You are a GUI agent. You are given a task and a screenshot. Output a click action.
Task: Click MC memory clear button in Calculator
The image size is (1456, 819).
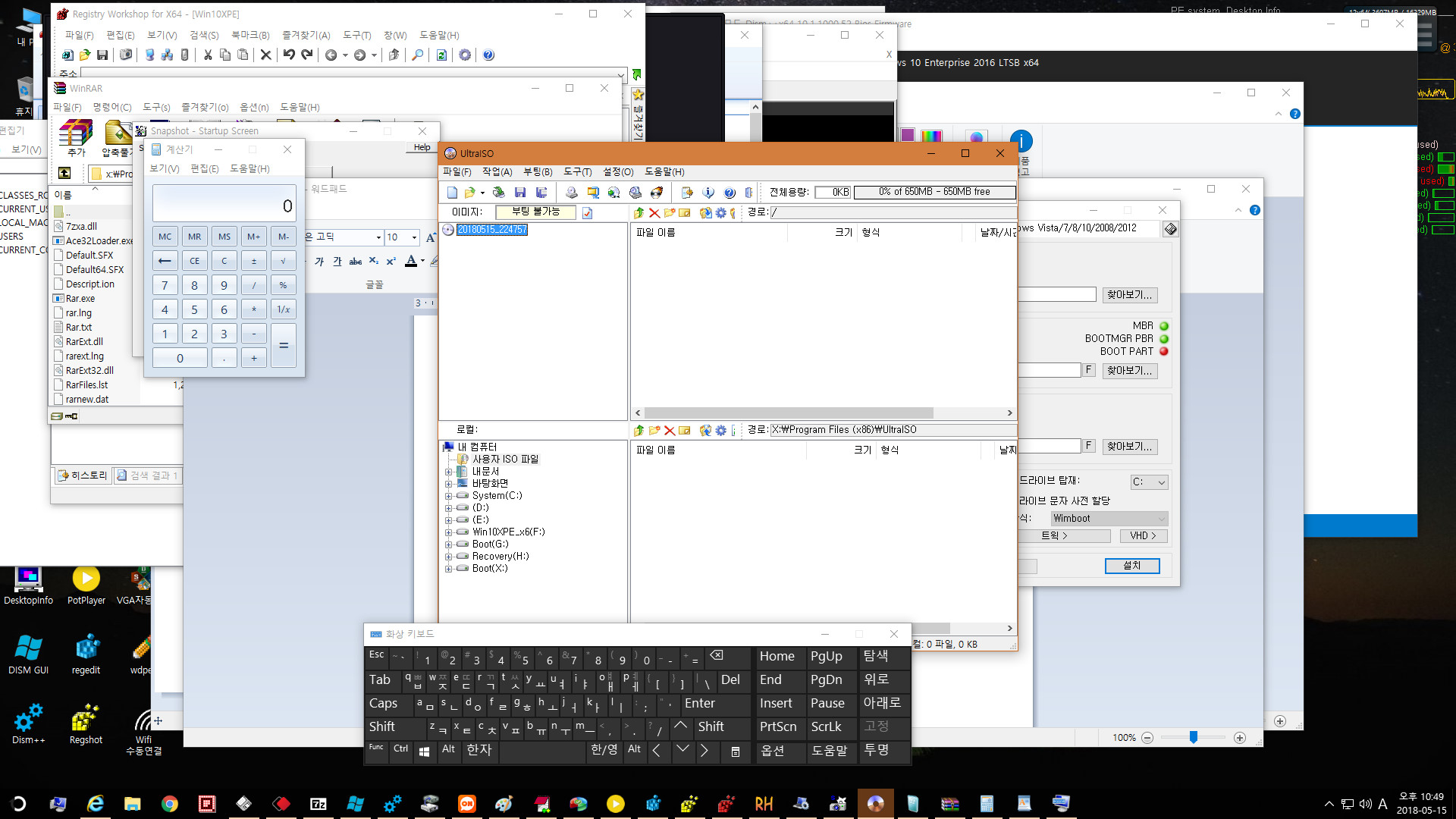165,237
